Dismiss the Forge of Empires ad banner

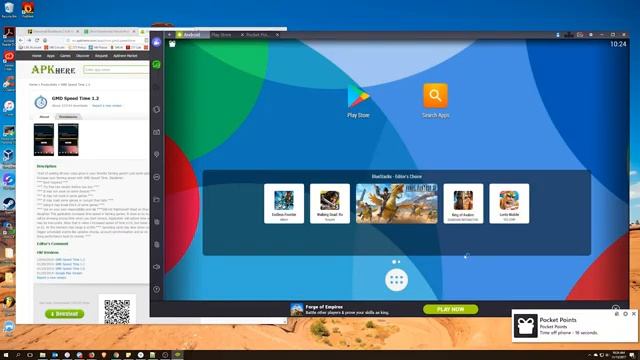click(616, 308)
